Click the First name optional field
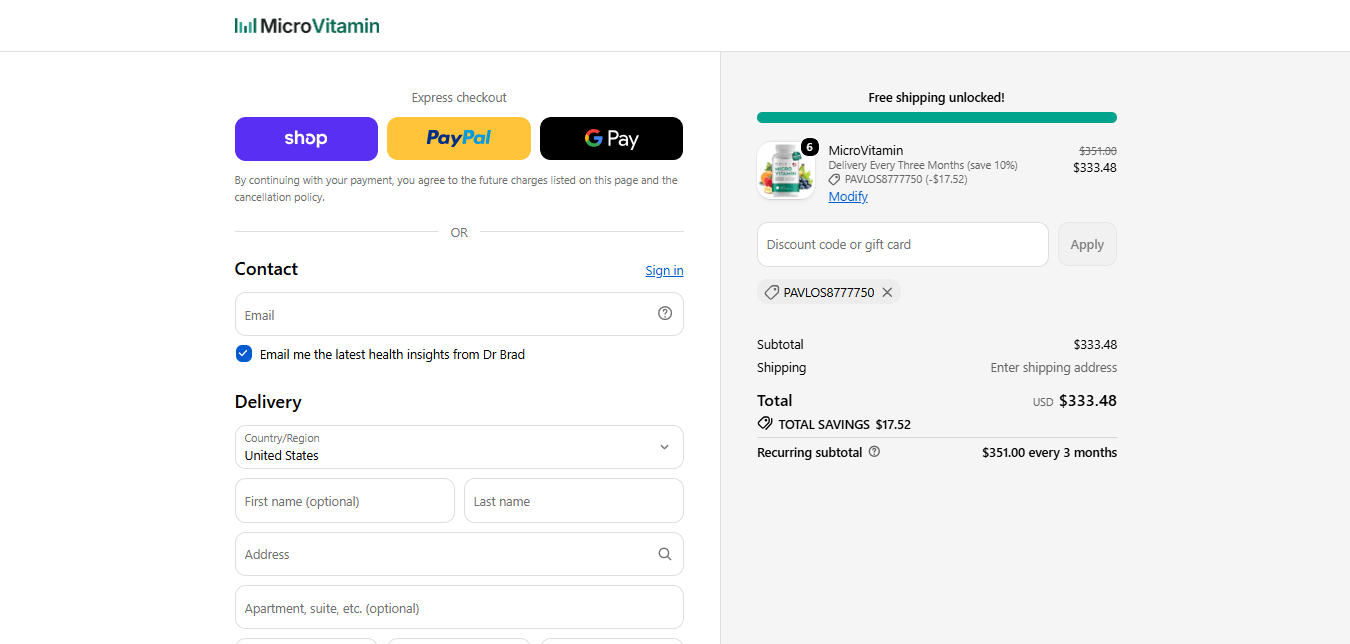Viewport: 1350px width, 644px height. pos(345,501)
